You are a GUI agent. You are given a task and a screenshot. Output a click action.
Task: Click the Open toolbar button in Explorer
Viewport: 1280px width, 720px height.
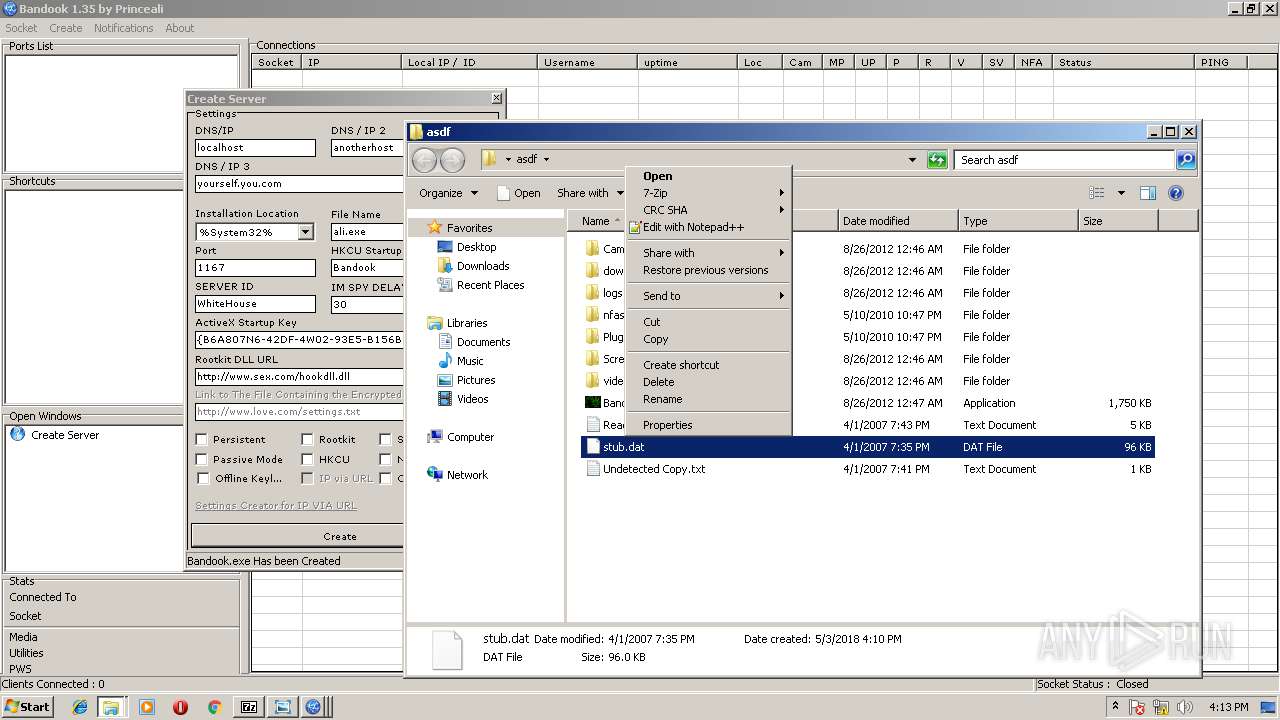click(519, 193)
